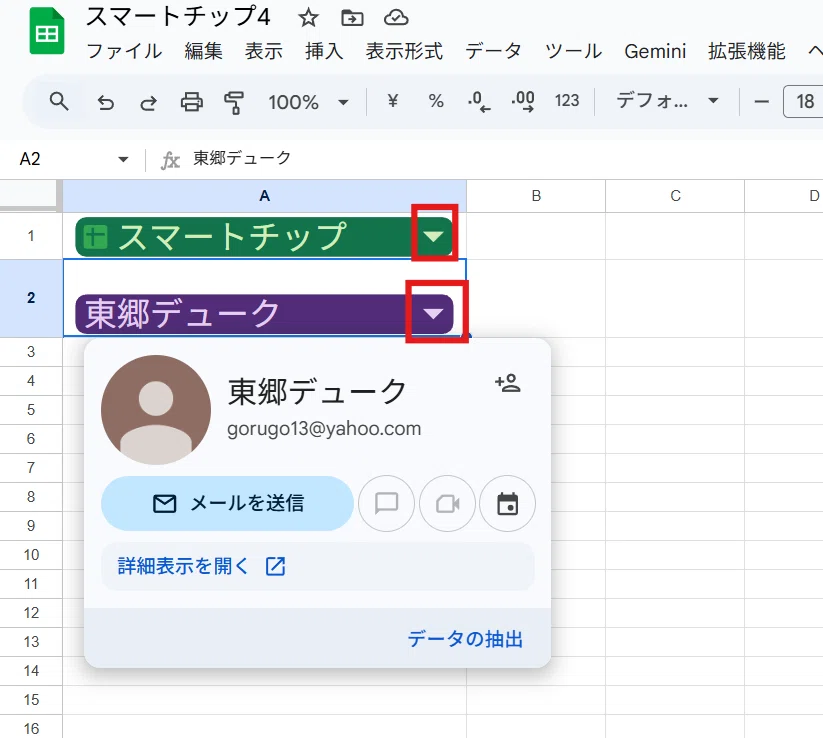The image size is (823, 738).
Task: Click the contact avatar picture
Action: 156,410
